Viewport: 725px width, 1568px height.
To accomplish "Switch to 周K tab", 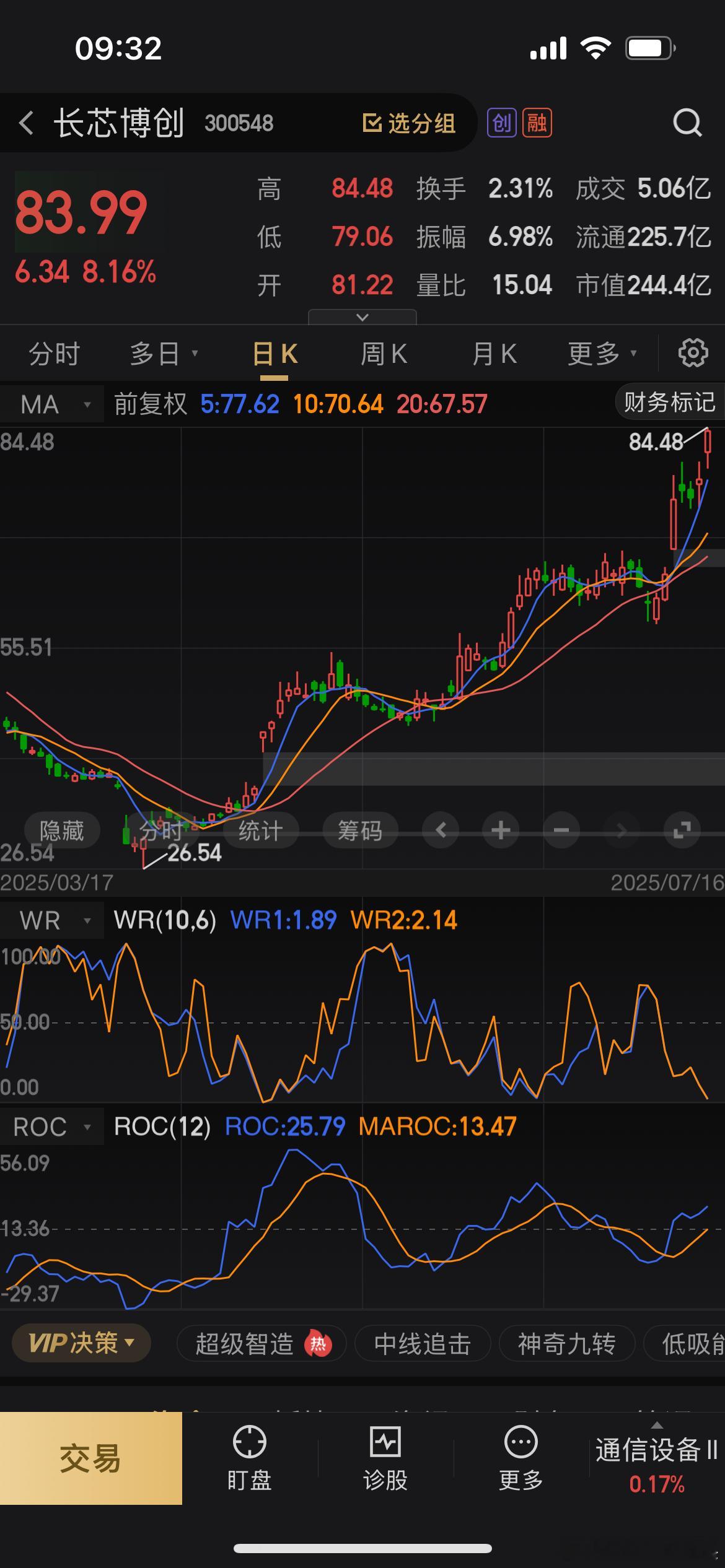I will [x=384, y=354].
